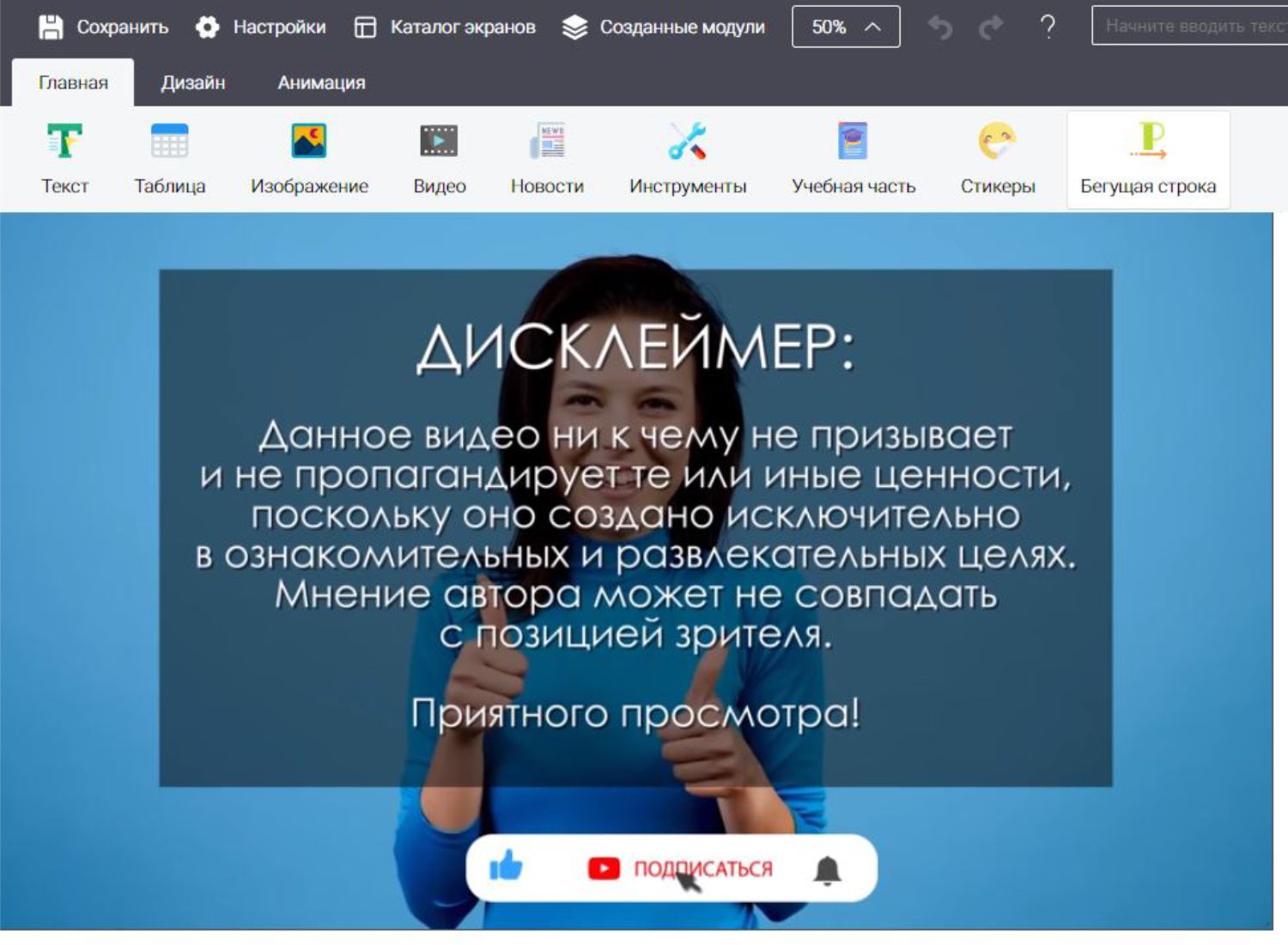The width and height of the screenshot is (1288, 945).
Task: Click the blue thumbs-up like icon
Action: [x=506, y=867]
